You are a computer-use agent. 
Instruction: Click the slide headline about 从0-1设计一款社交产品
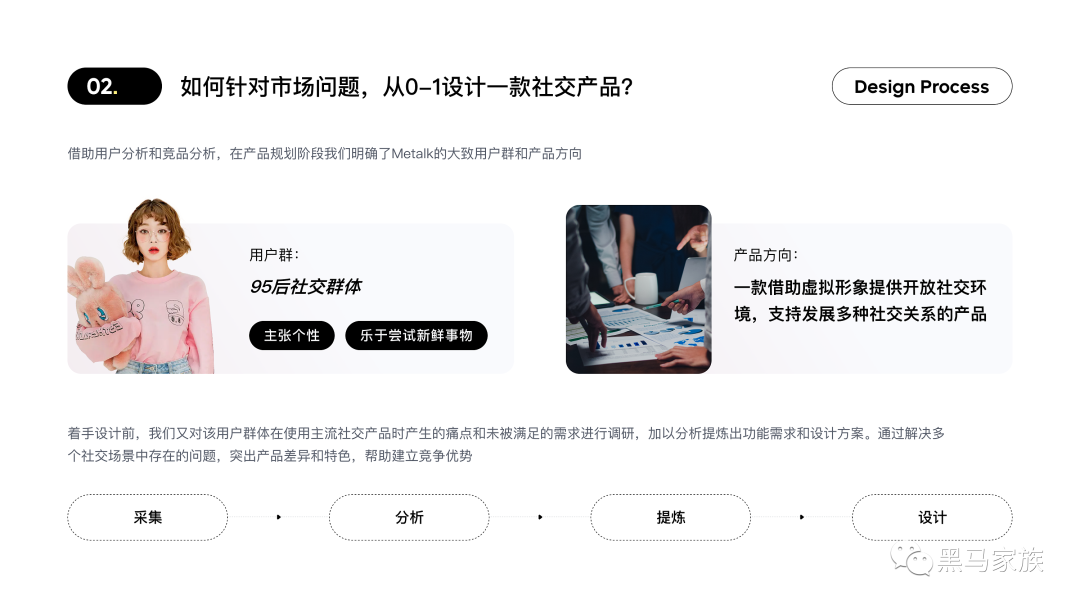coord(406,87)
